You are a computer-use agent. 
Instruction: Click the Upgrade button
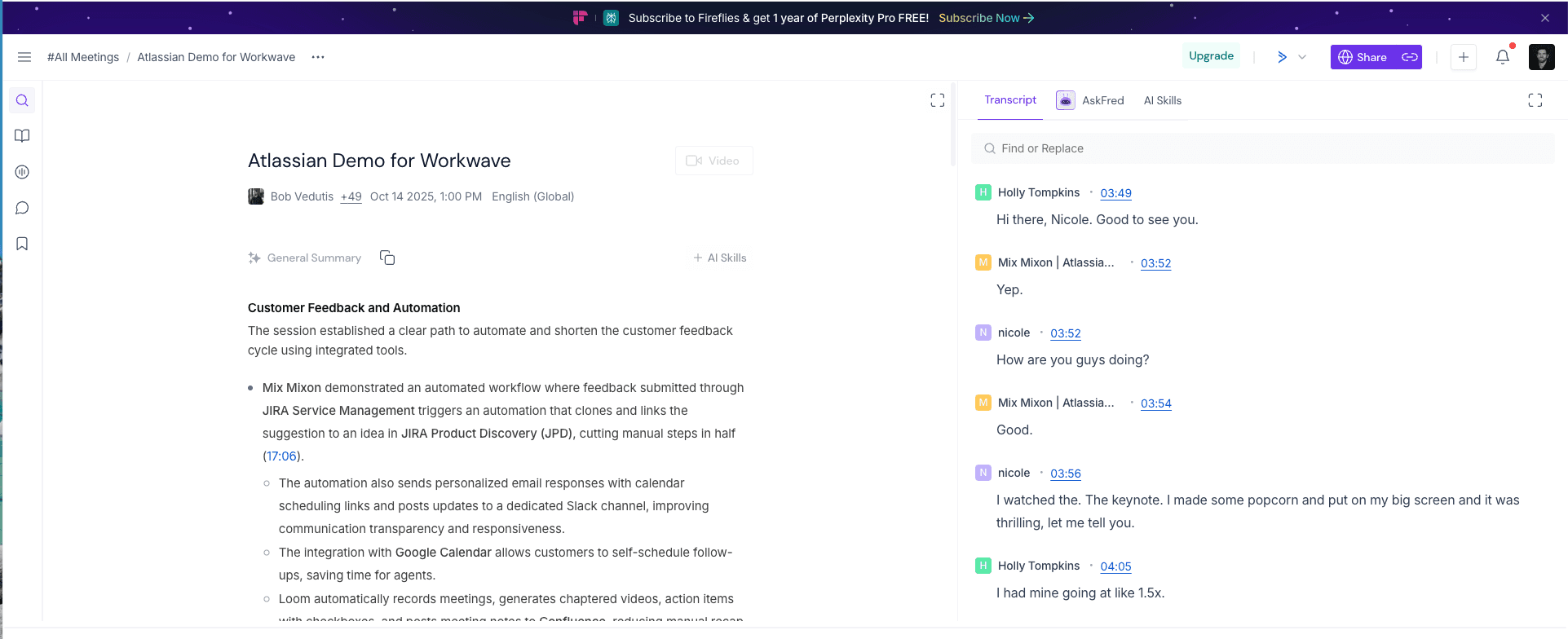[x=1211, y=56]
